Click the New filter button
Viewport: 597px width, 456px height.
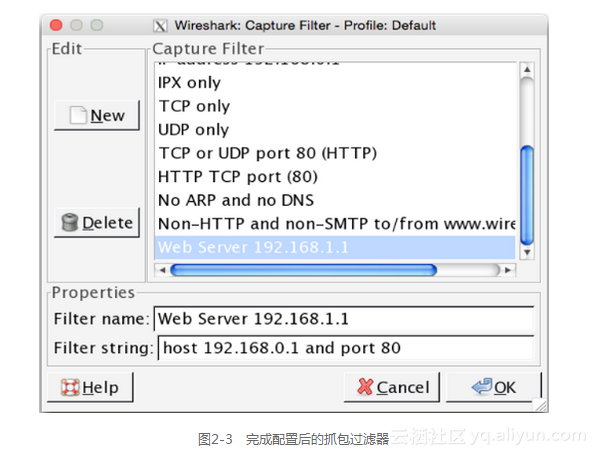[97, 115]
